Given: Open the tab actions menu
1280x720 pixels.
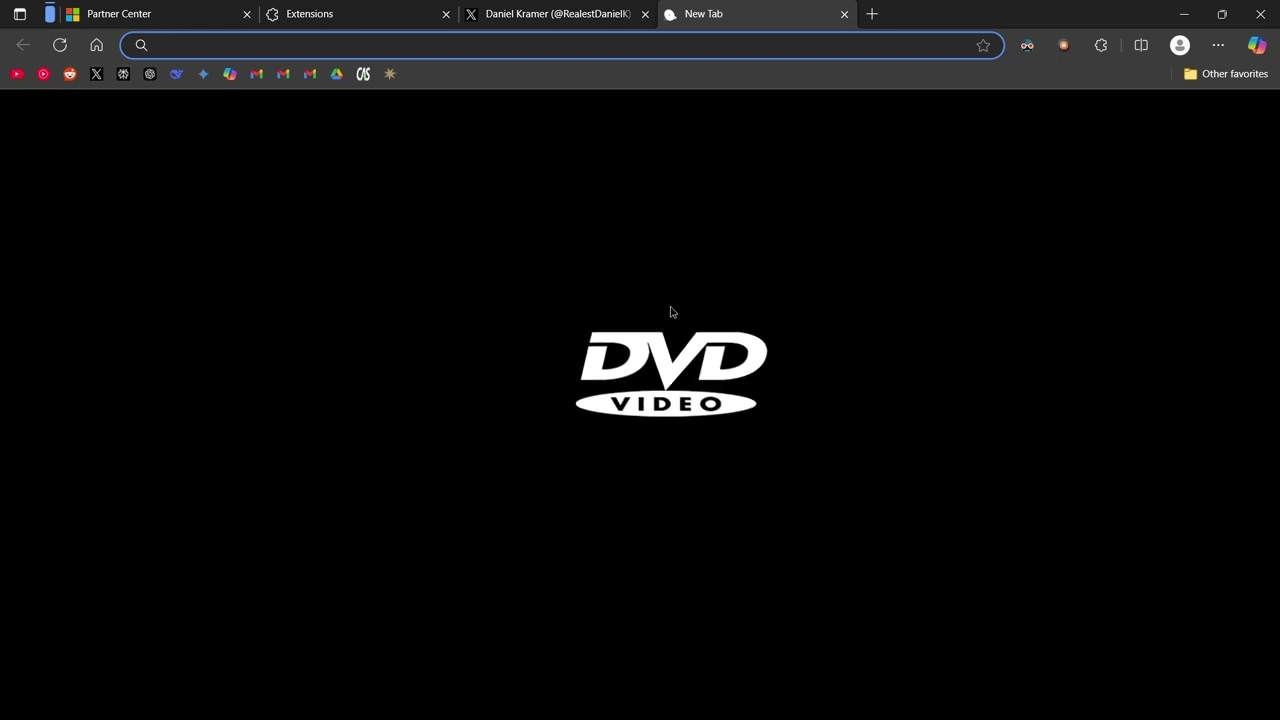Looking at the screenshot, I should [x=19, y=14].
